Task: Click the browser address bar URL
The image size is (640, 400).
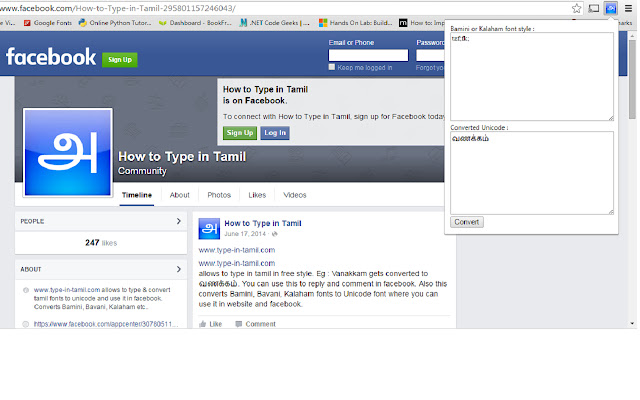Action: tap(118, 8)
